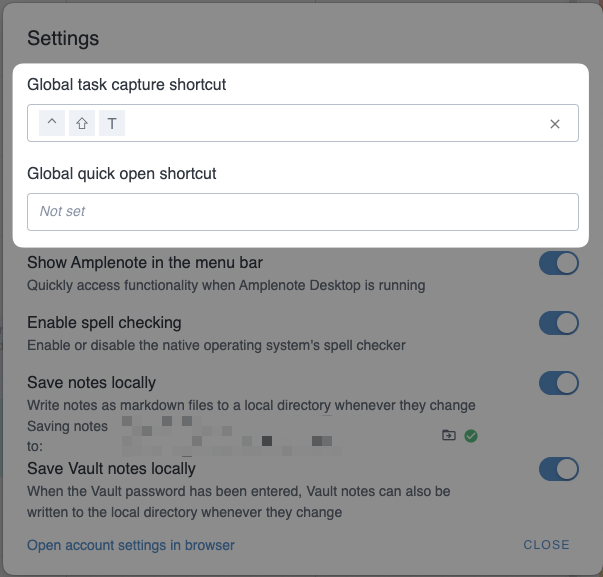Click the green checkmark status icon

471,435
